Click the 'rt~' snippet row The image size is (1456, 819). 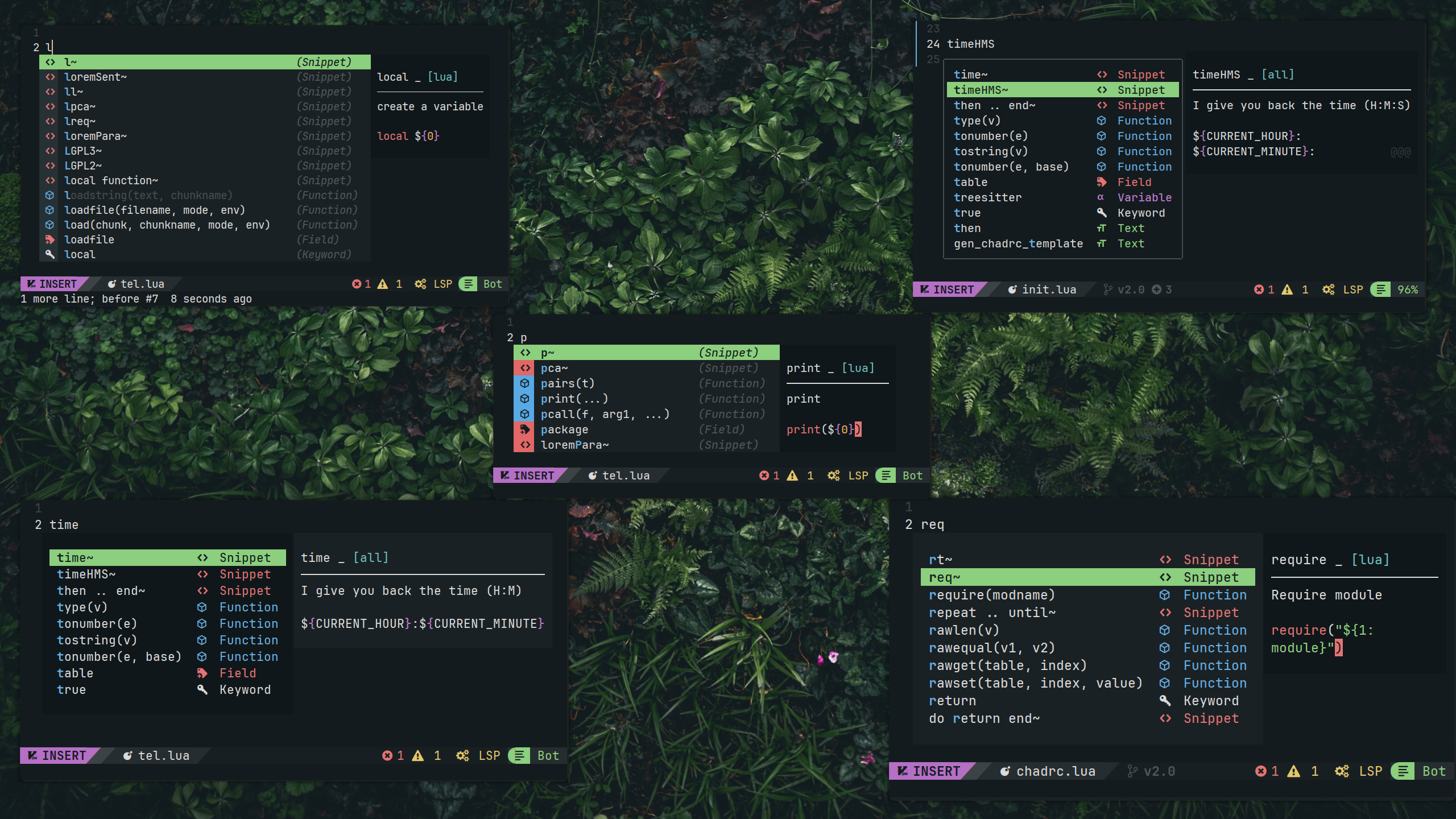click(x=1087, y=560)
